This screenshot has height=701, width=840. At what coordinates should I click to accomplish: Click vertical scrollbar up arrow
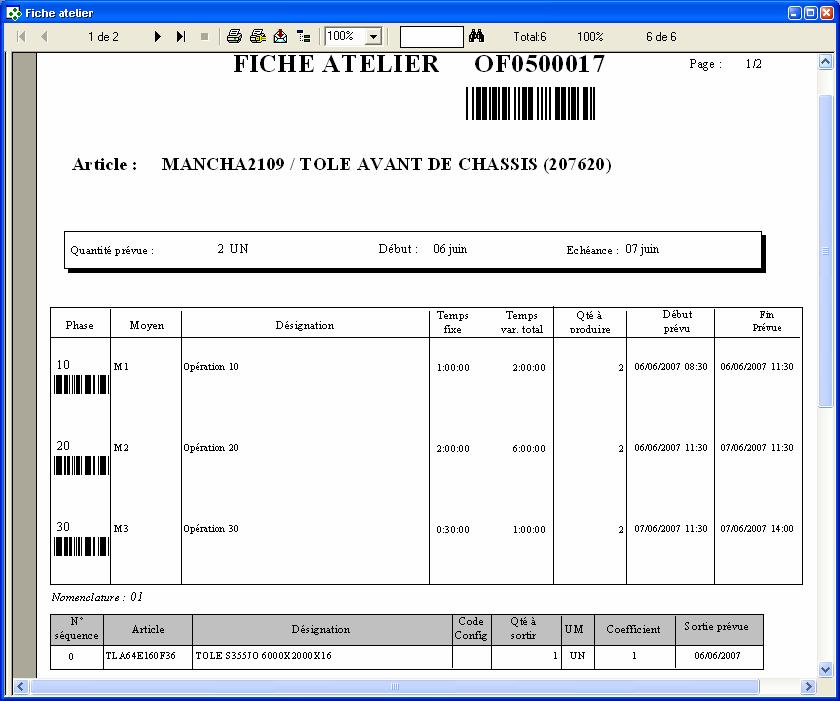(826, 62)
